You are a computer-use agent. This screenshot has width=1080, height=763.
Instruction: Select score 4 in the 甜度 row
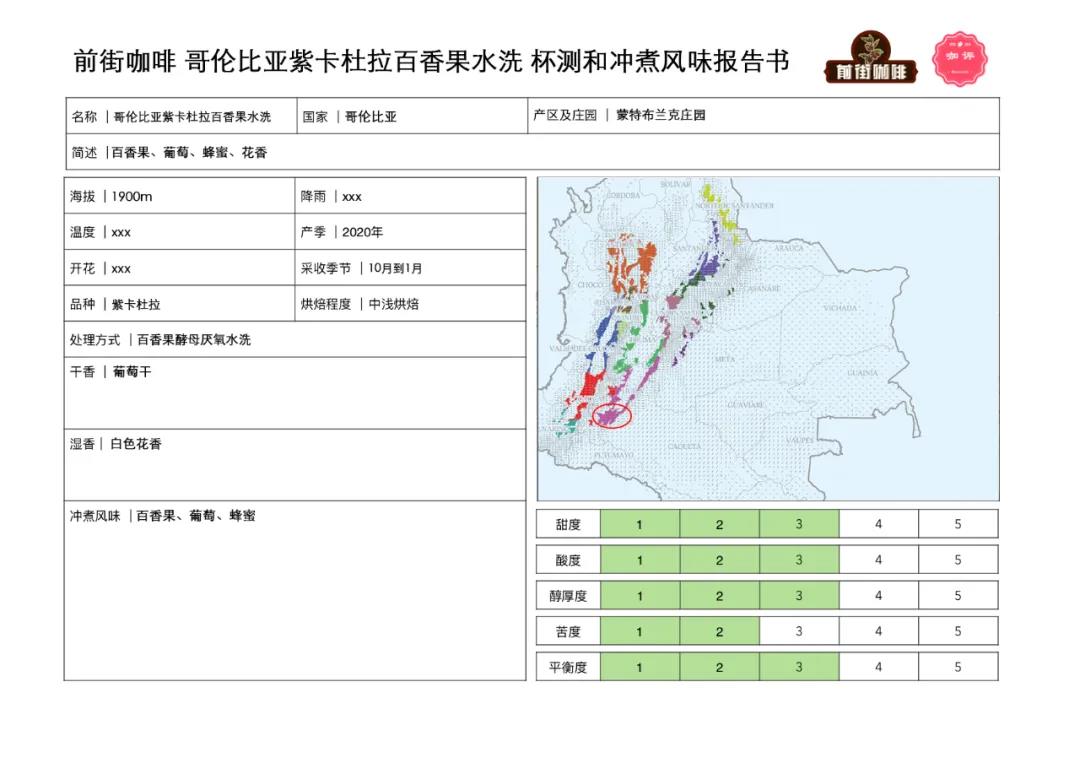coord(878,524)
